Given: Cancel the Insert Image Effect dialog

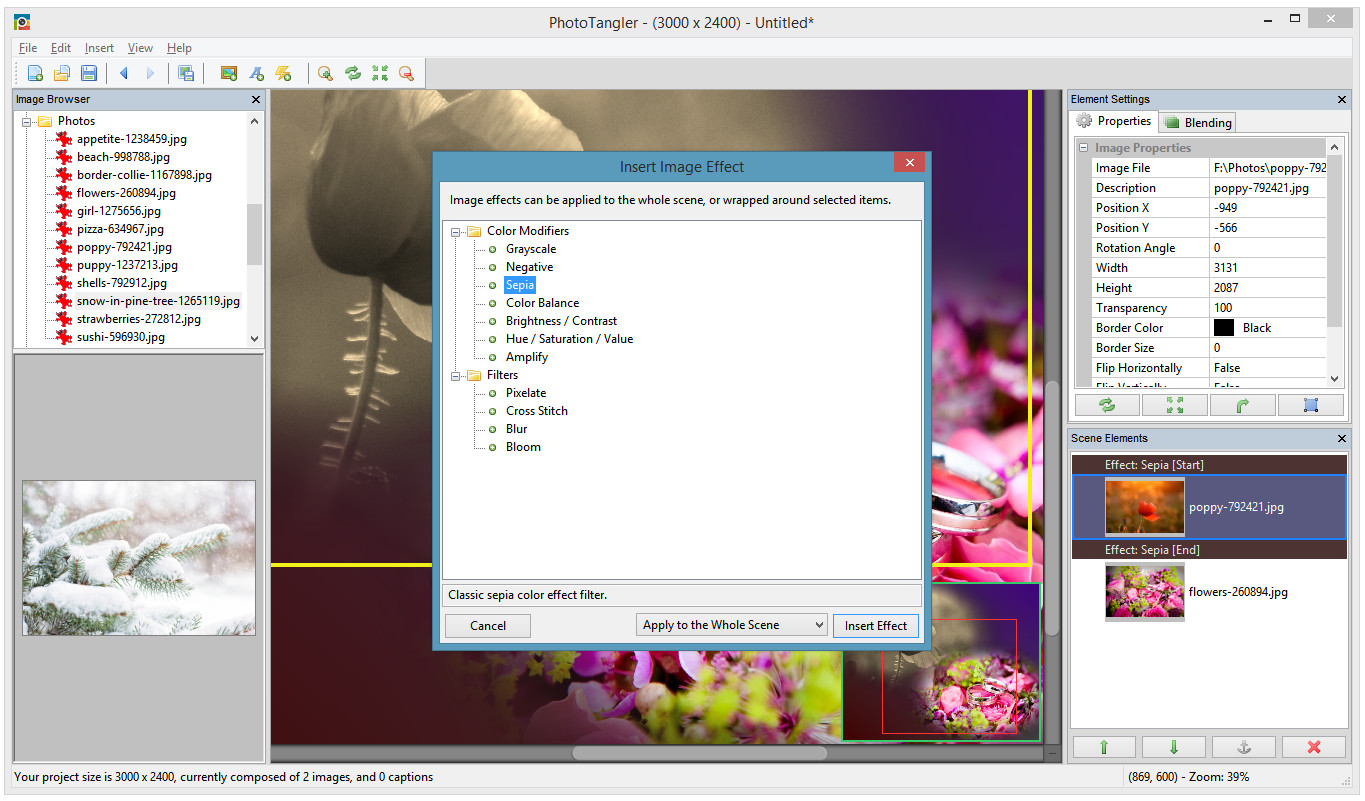Looking at the screenshot, I should 487,624.
